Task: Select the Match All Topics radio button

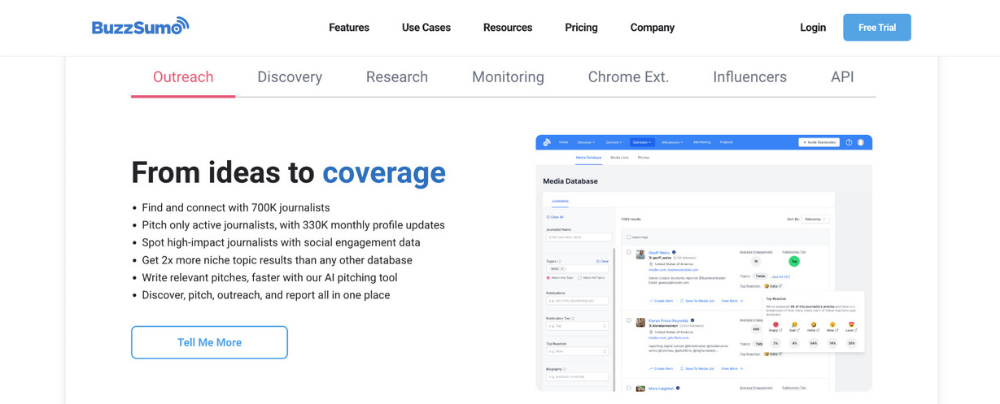Action: pos(580,278)
